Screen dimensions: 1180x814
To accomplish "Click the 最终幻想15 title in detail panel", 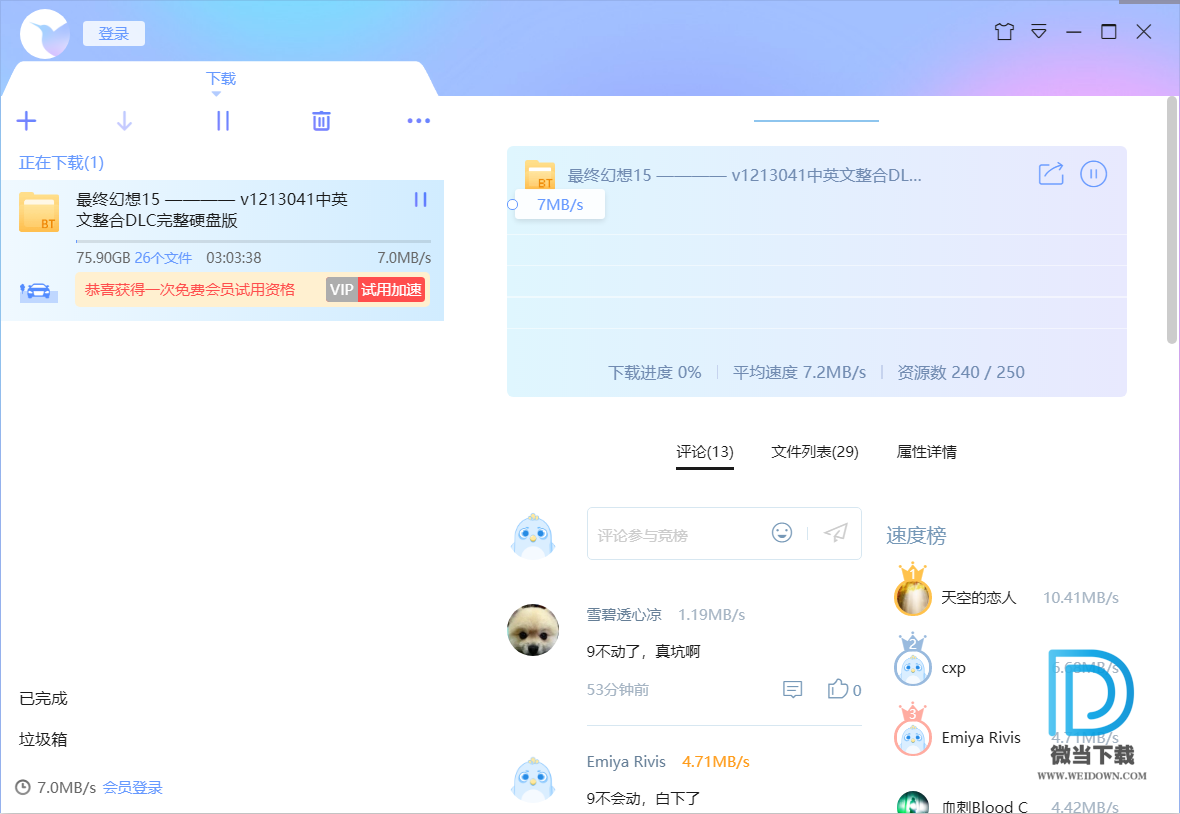I will pos(744,175).
